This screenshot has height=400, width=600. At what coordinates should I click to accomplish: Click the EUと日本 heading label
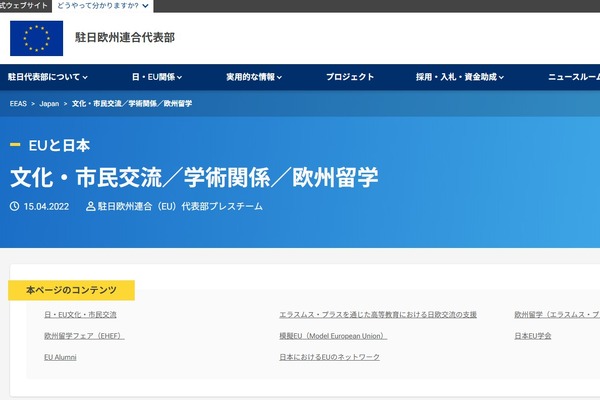(x=59, y=145)
